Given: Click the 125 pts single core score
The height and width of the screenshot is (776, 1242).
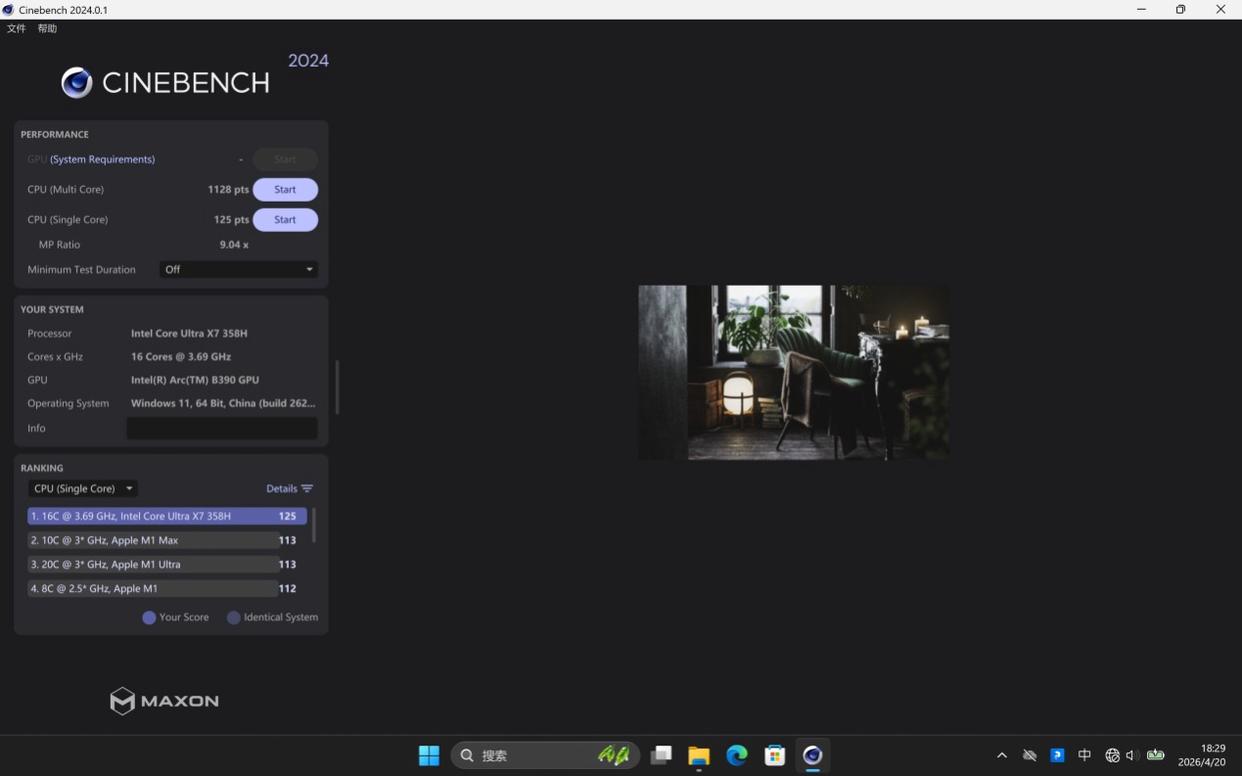Looking at the screenshot, I should [231, 219].
